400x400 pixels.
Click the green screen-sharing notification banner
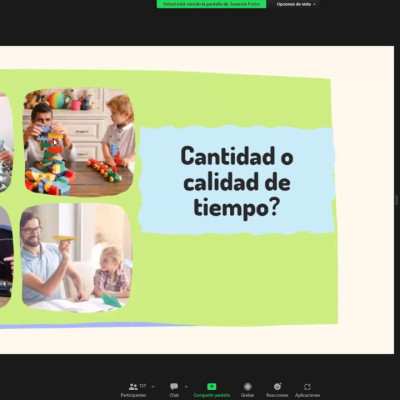(211, 4)
